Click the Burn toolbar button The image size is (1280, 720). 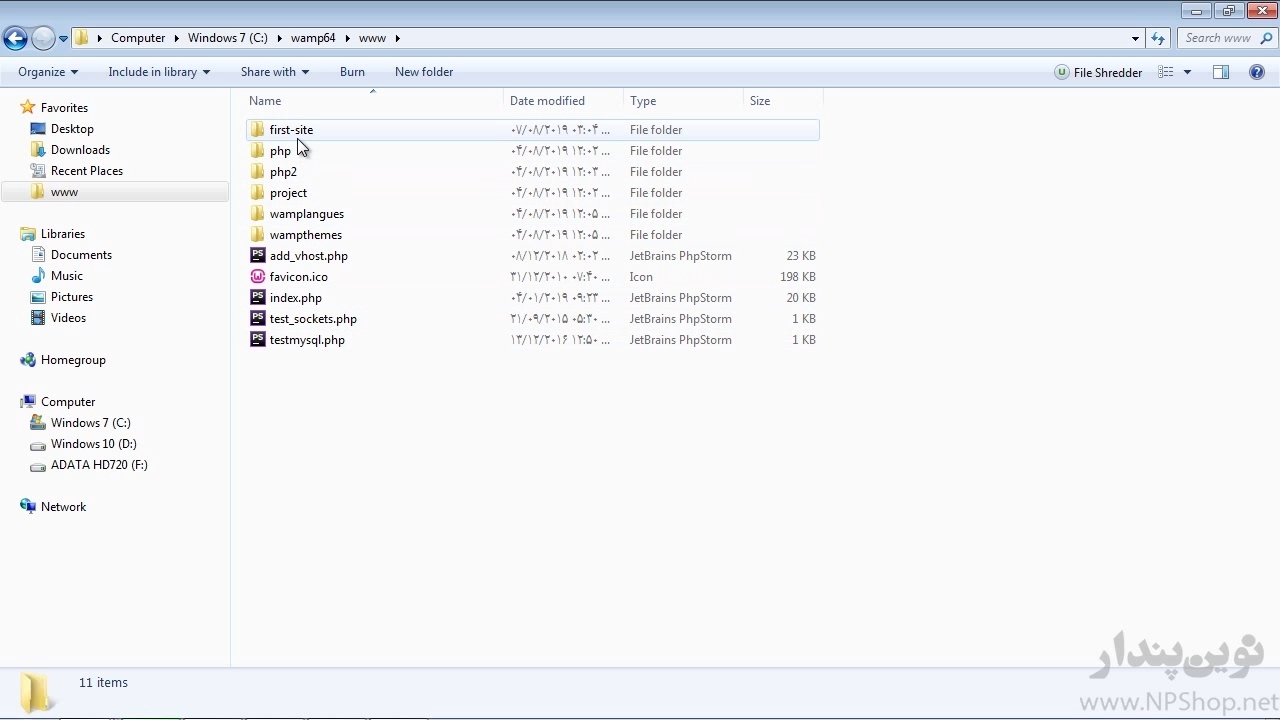tap(352, 72)
